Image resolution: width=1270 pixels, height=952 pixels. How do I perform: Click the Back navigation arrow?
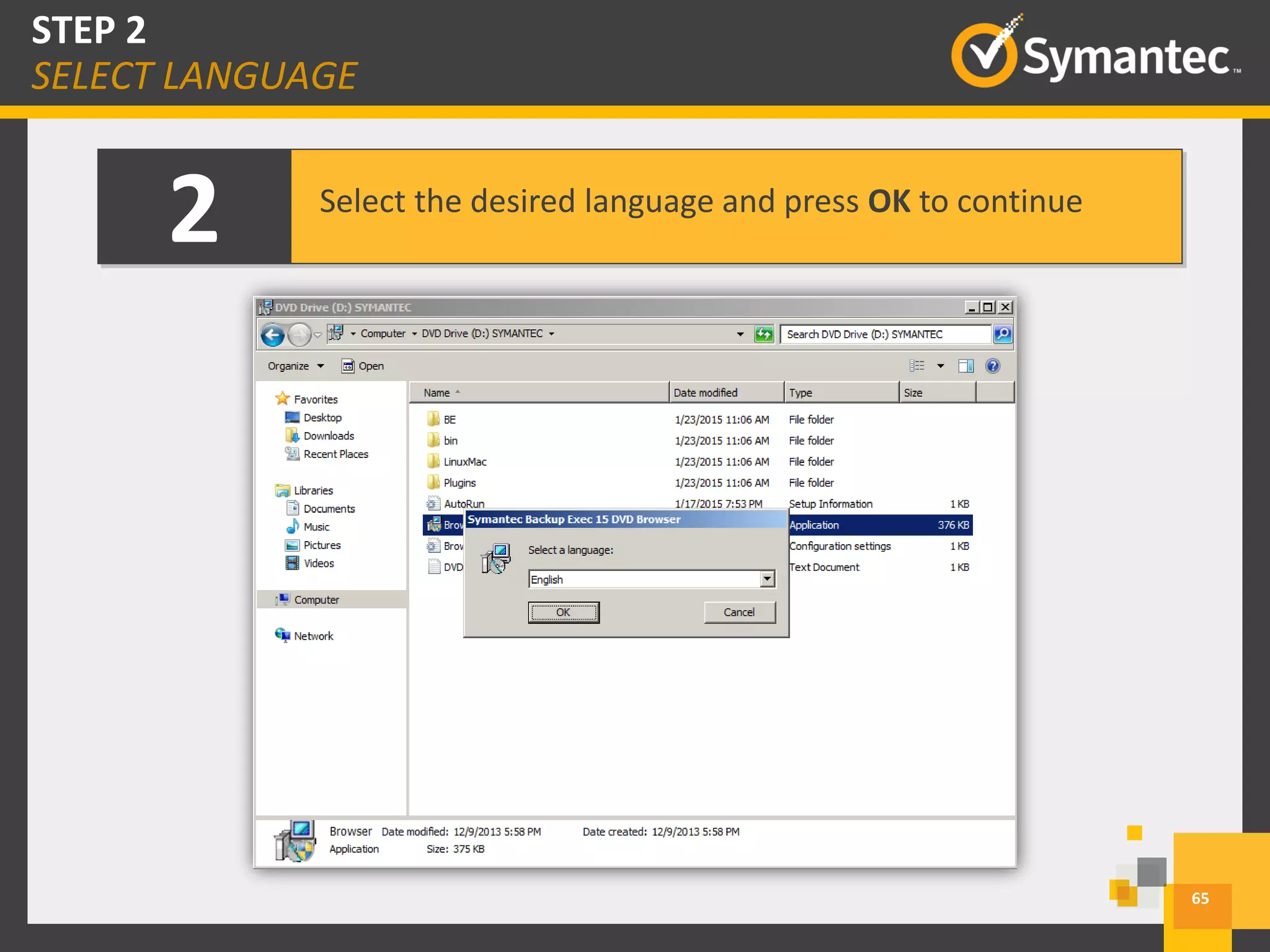272,335
